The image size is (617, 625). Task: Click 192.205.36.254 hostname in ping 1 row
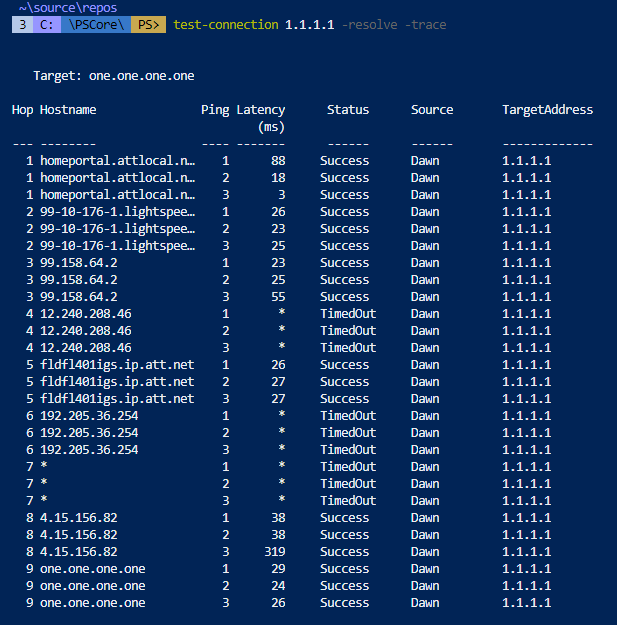[x=89, y=416]
